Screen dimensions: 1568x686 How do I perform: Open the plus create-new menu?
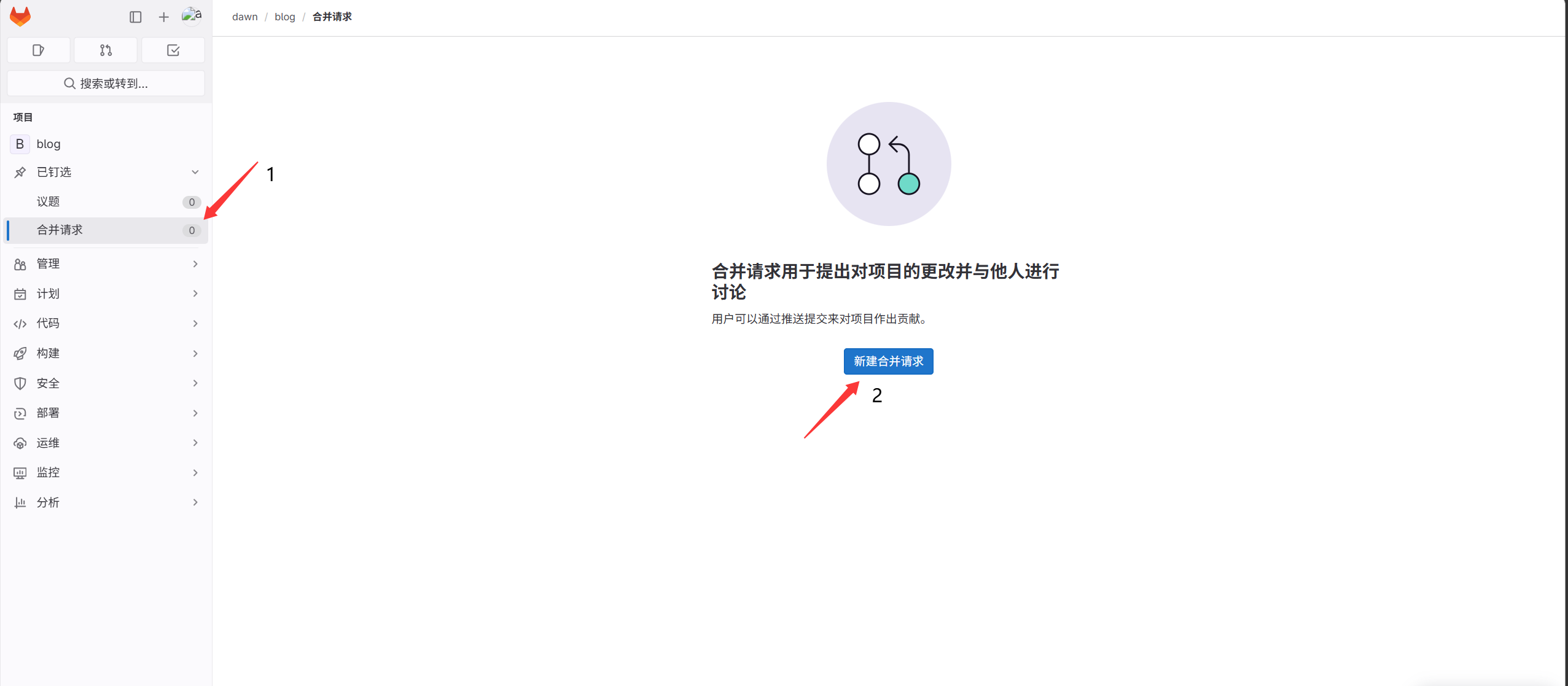(x=163, y=17)
